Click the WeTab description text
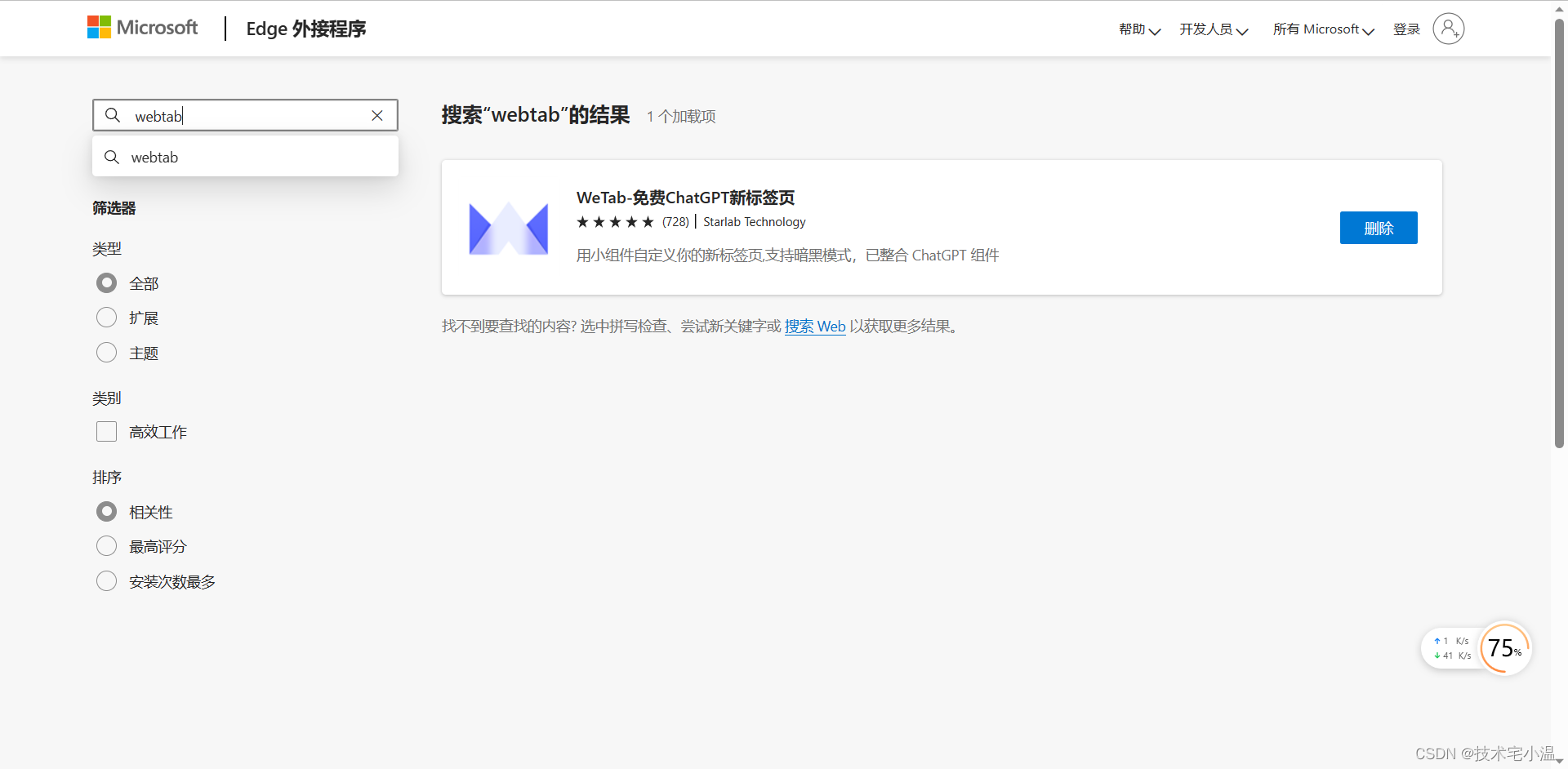1568x769 pixels. pos(787,256)
